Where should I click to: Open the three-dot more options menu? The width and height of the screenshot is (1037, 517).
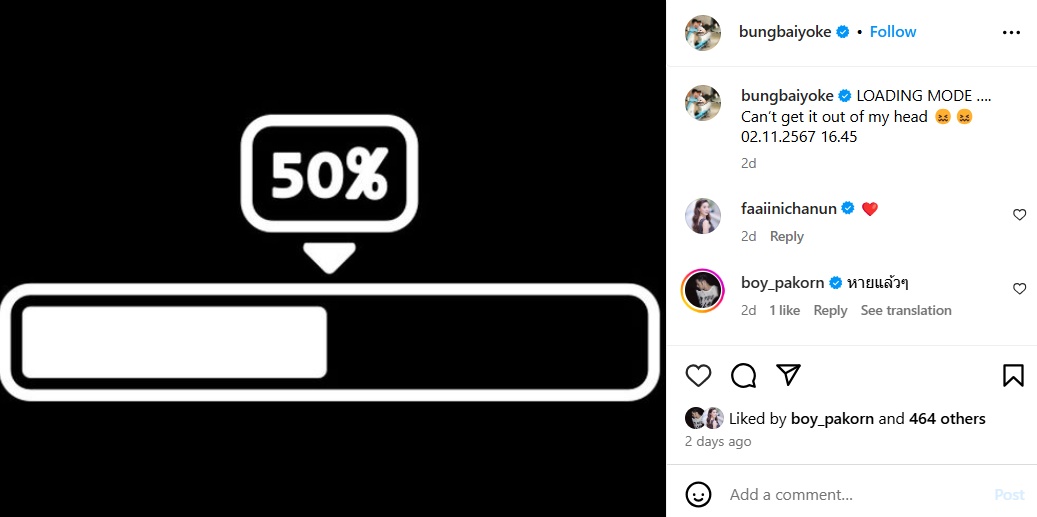(1011, 32)
